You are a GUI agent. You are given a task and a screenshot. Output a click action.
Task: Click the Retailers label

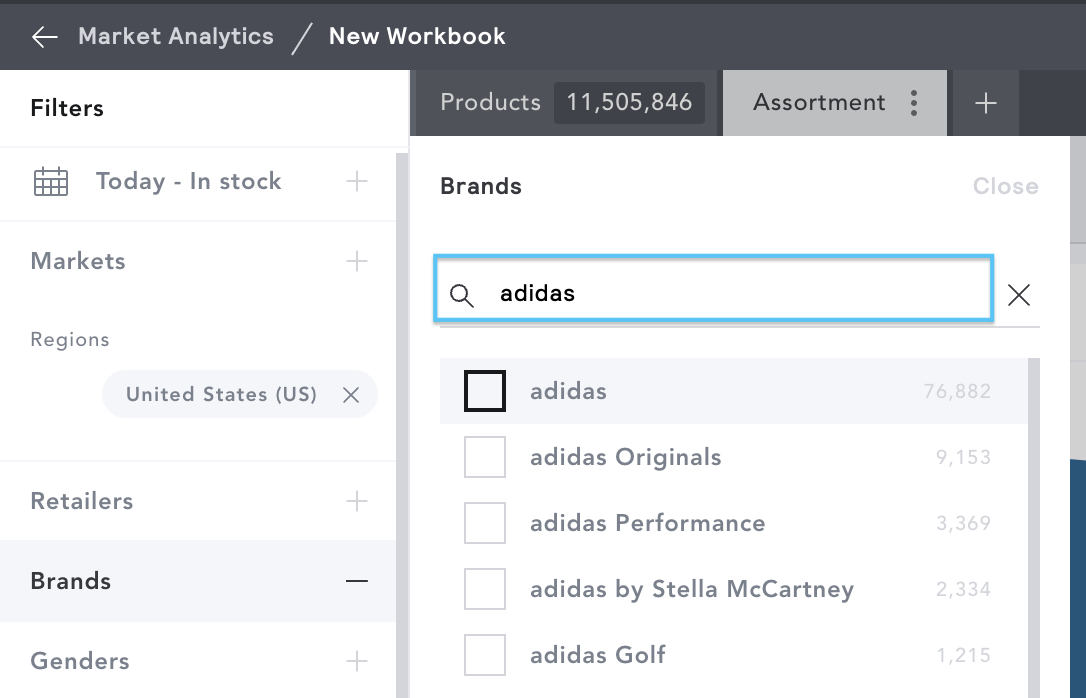[x=82, y=501]
